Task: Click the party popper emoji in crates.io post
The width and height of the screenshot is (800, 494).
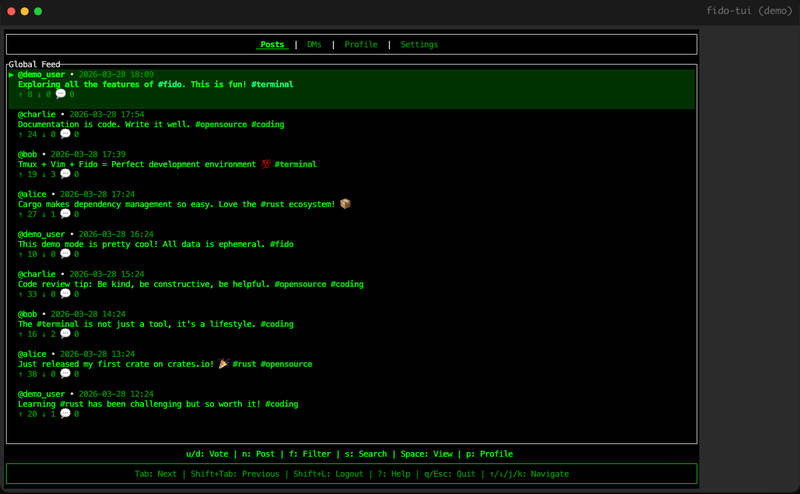Action: 223,363
